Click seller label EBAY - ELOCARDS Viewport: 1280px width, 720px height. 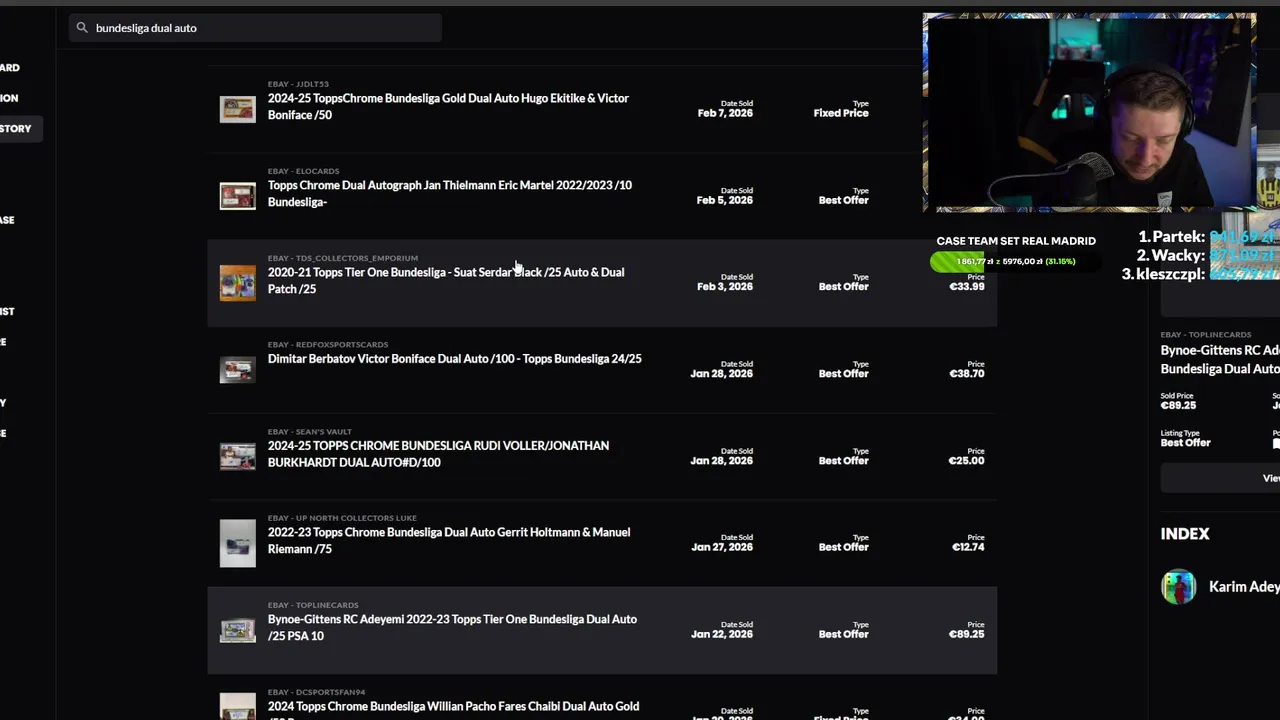[x=304, y=171]
